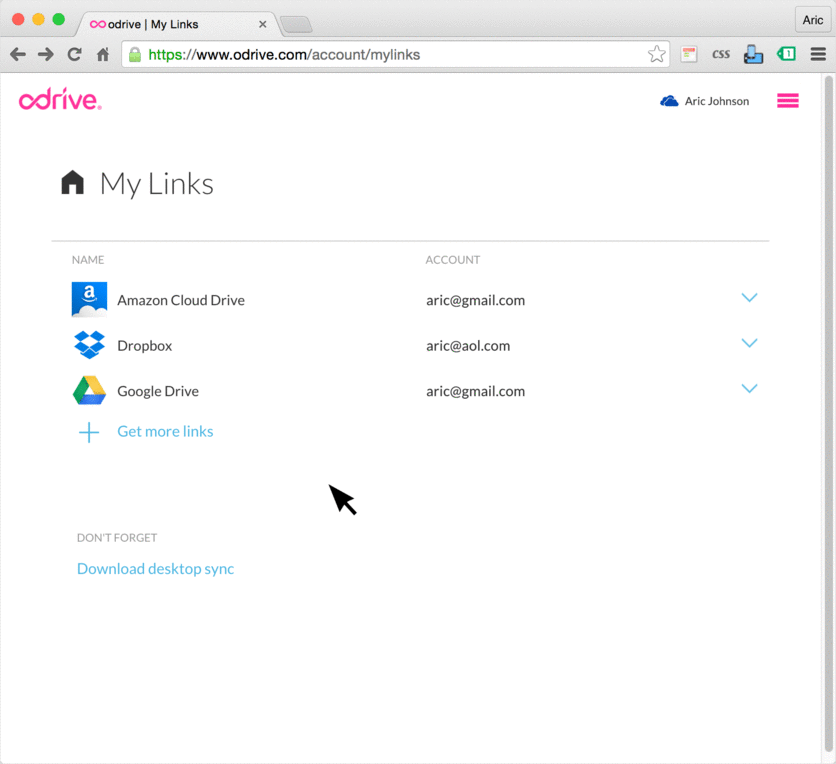Click the Aric profile button
Image resolution: width=836 pixels, height=764 pixels.
tap(813, 20)
